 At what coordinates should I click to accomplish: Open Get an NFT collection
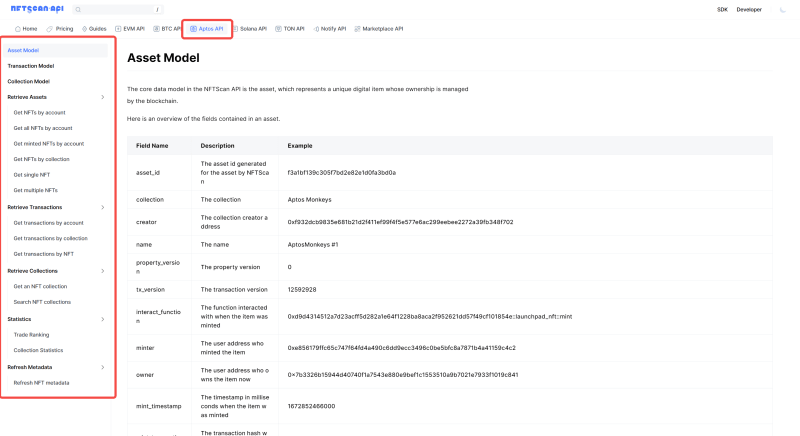tap(40, 287)
